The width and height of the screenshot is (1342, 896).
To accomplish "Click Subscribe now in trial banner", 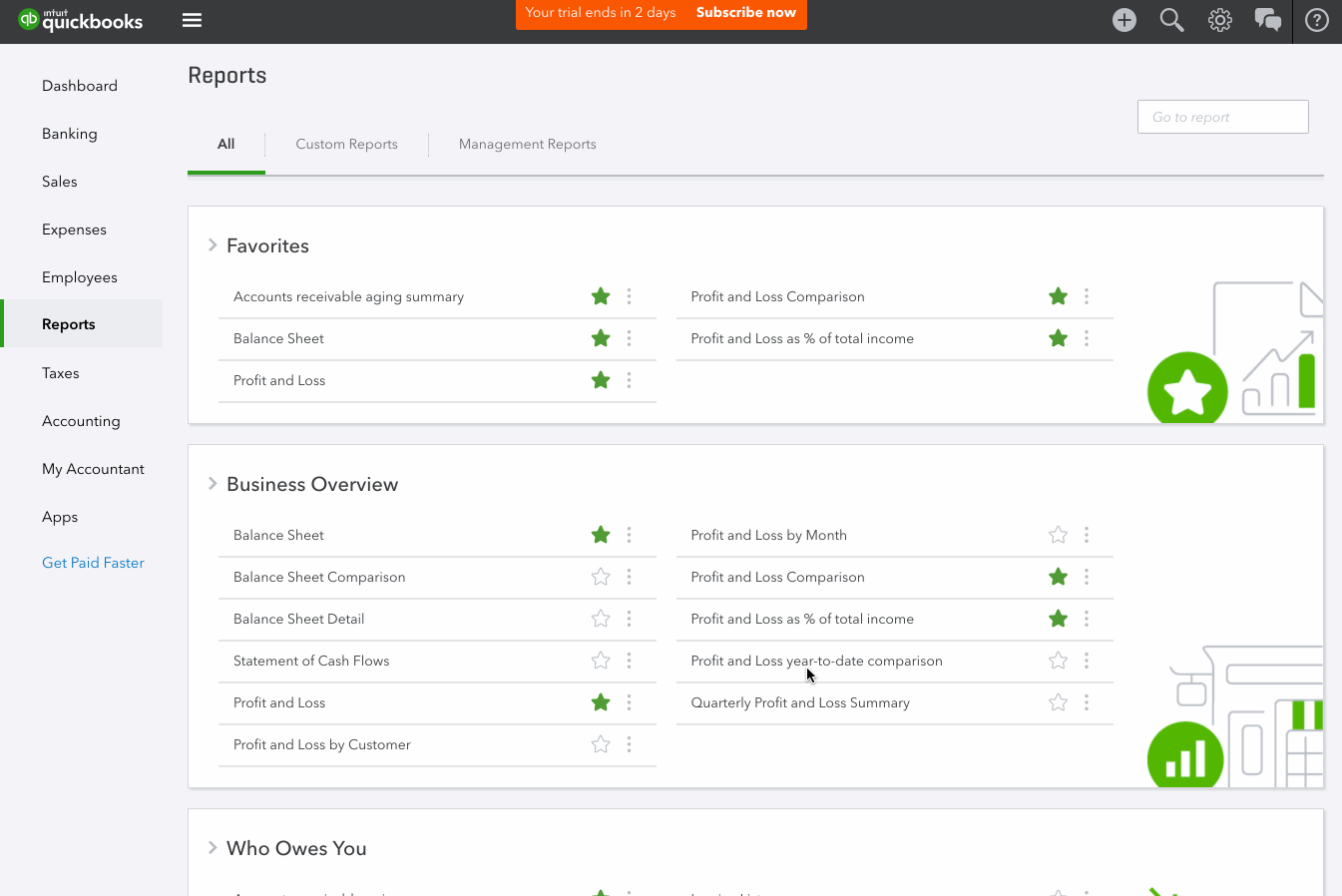I will [746, 13].
